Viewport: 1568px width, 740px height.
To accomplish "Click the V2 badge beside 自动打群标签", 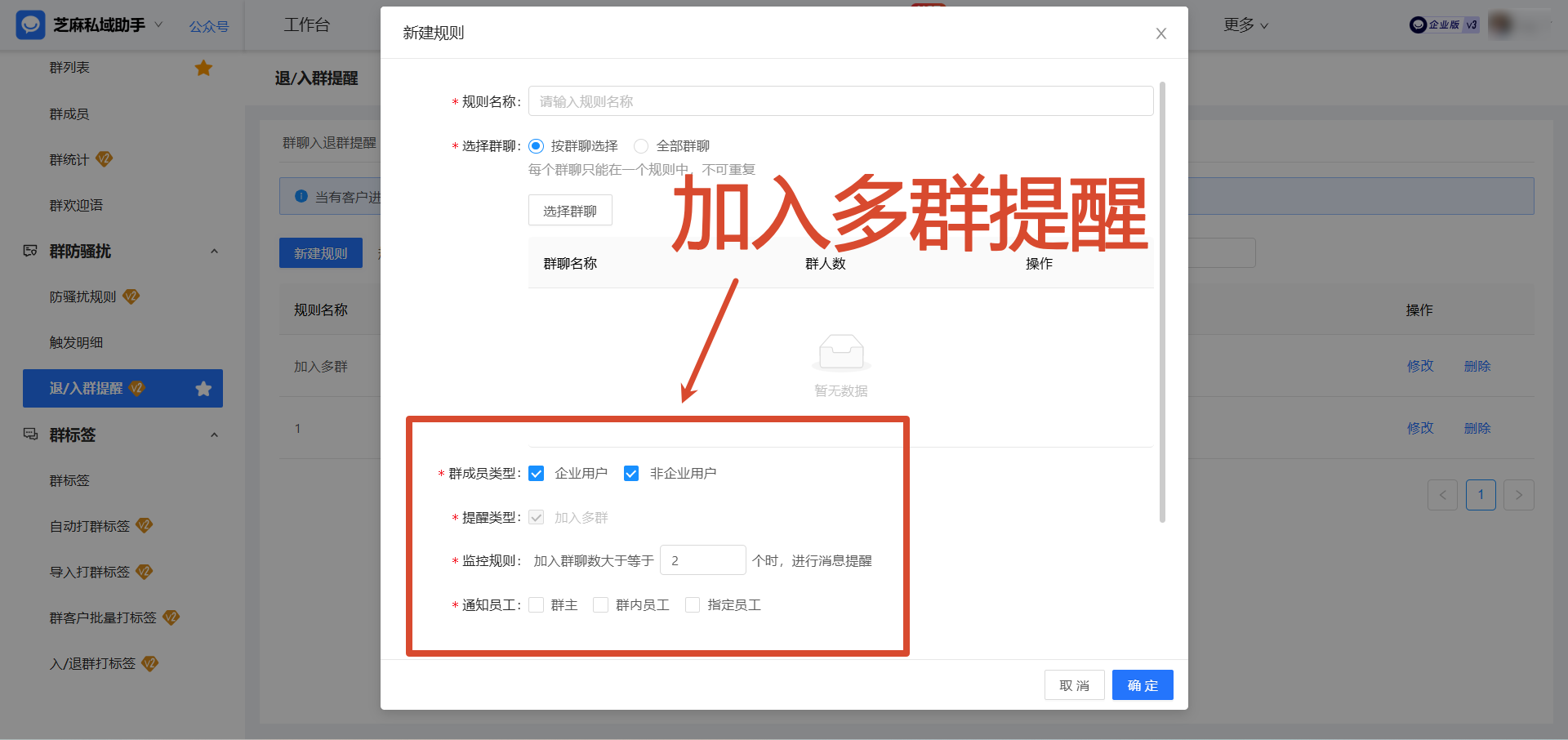I will 144,525.
